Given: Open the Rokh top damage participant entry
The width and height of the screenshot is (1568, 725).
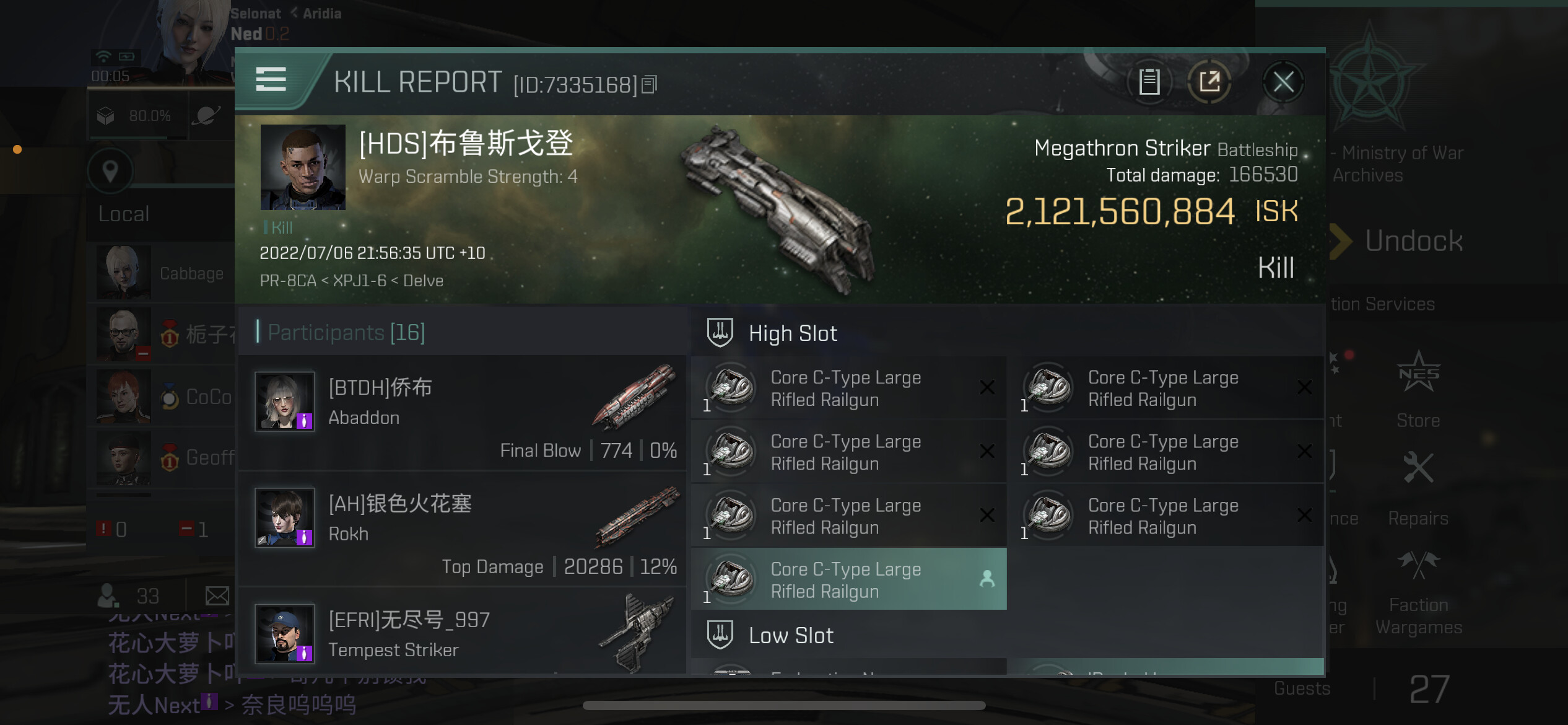Looking at the screenshot, I should click(462, 529).
